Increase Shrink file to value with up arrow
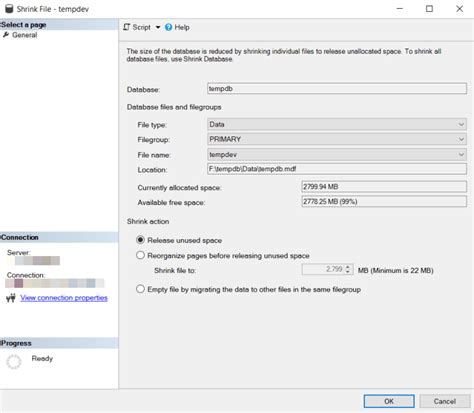This screenshot has width=474, height=413. point(348,267)
